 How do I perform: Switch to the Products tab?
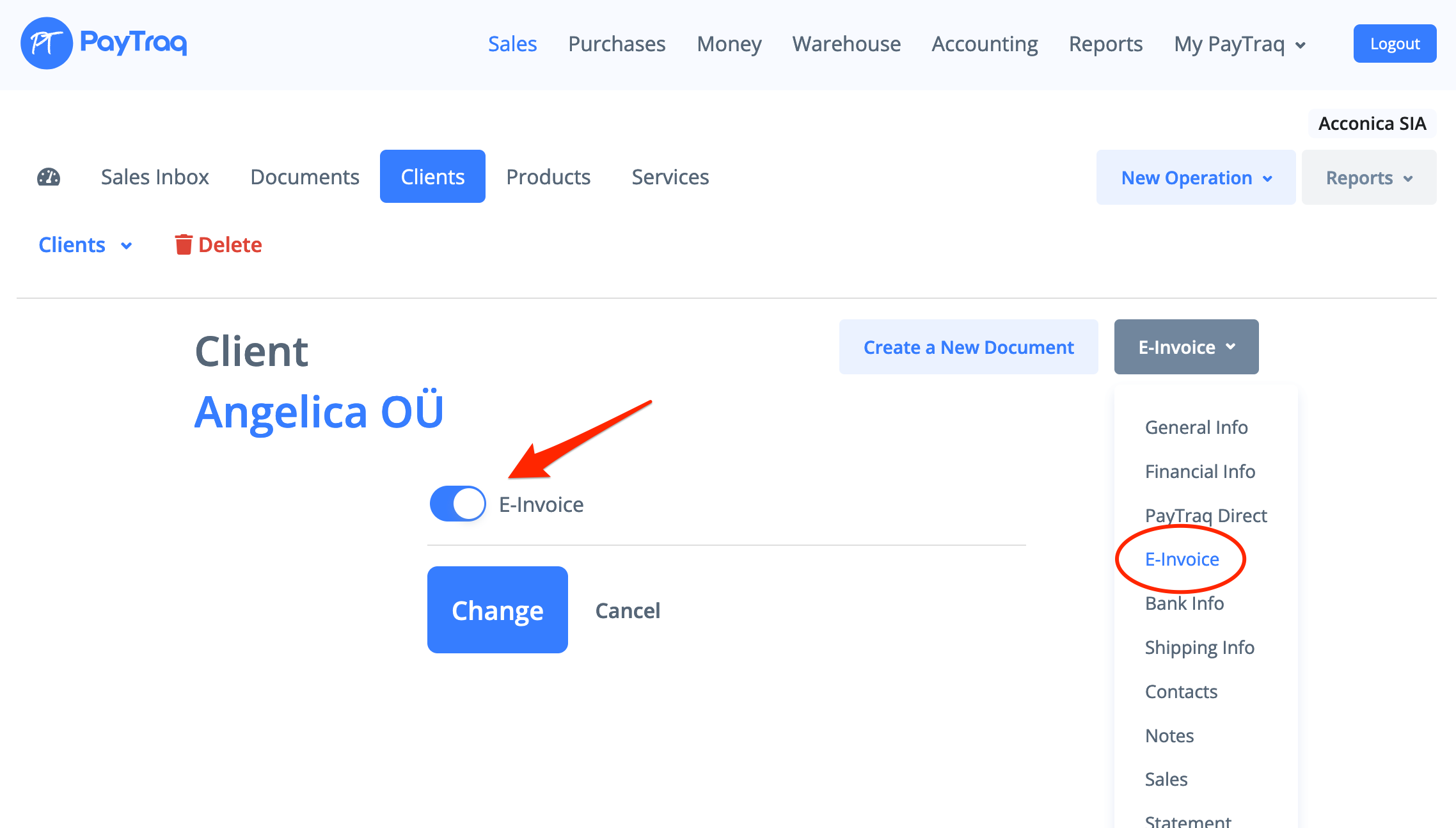pos(548,177)
